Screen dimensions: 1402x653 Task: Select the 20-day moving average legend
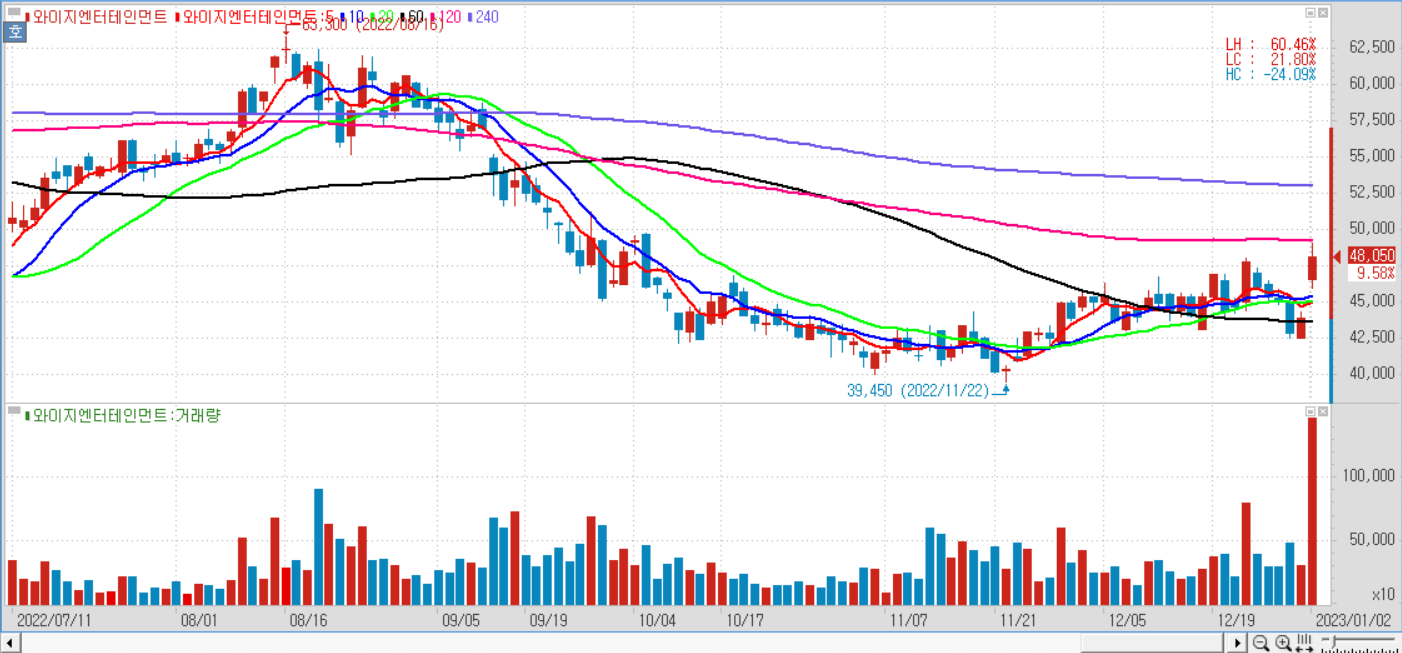pyautogui.click(x=383, y=17)
